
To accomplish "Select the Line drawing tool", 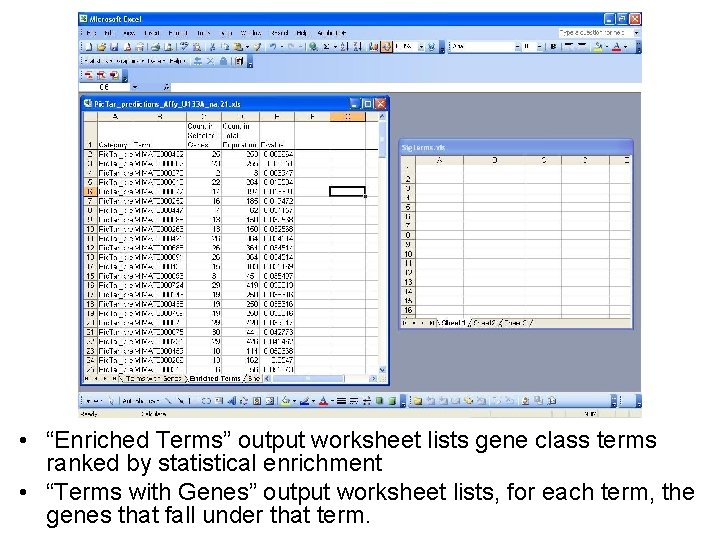I will (x=168, y=401).
